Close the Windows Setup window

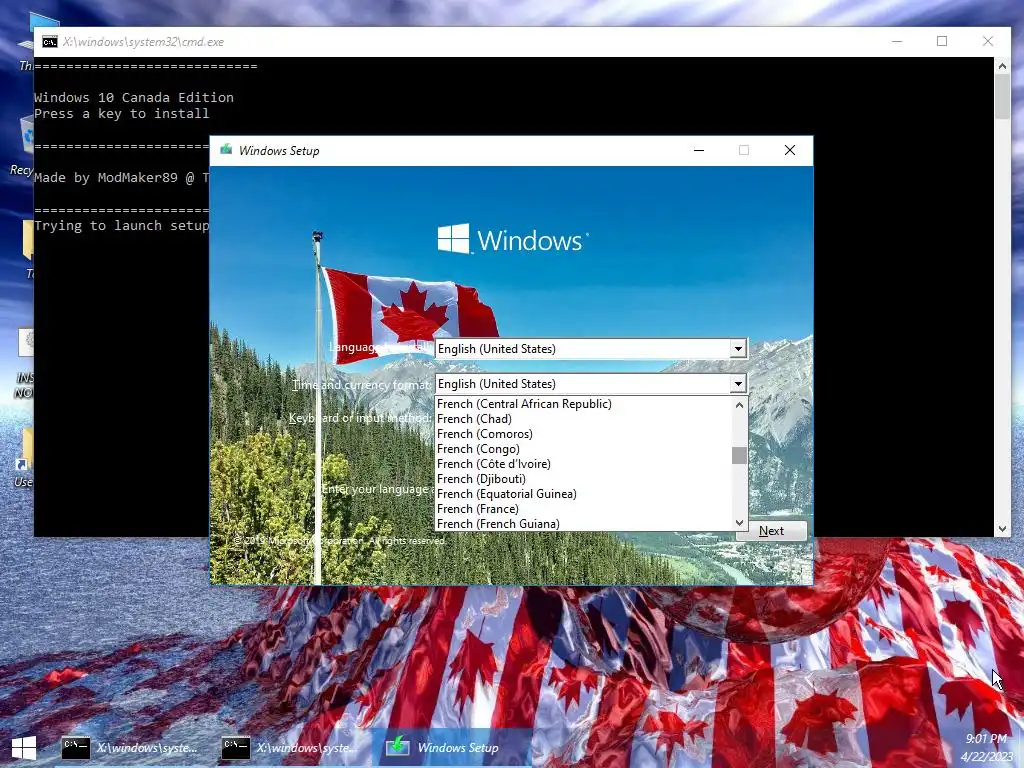790,150
